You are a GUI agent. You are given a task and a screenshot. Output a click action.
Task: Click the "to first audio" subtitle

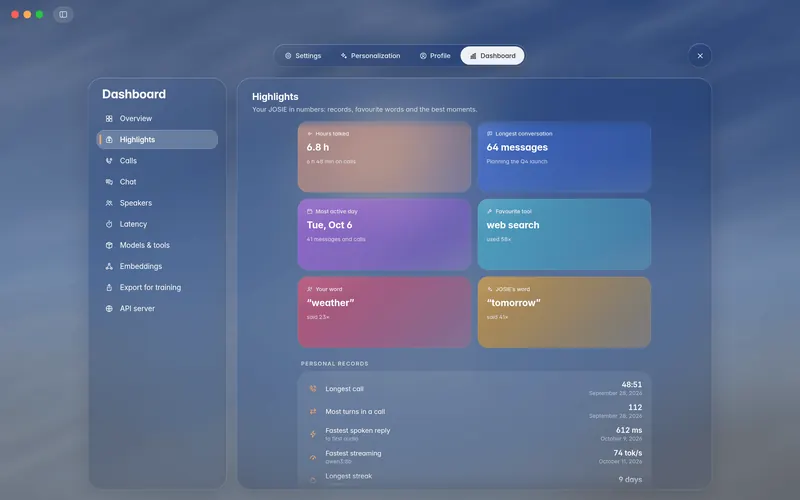pyautogui.click(x=342, y=439)
